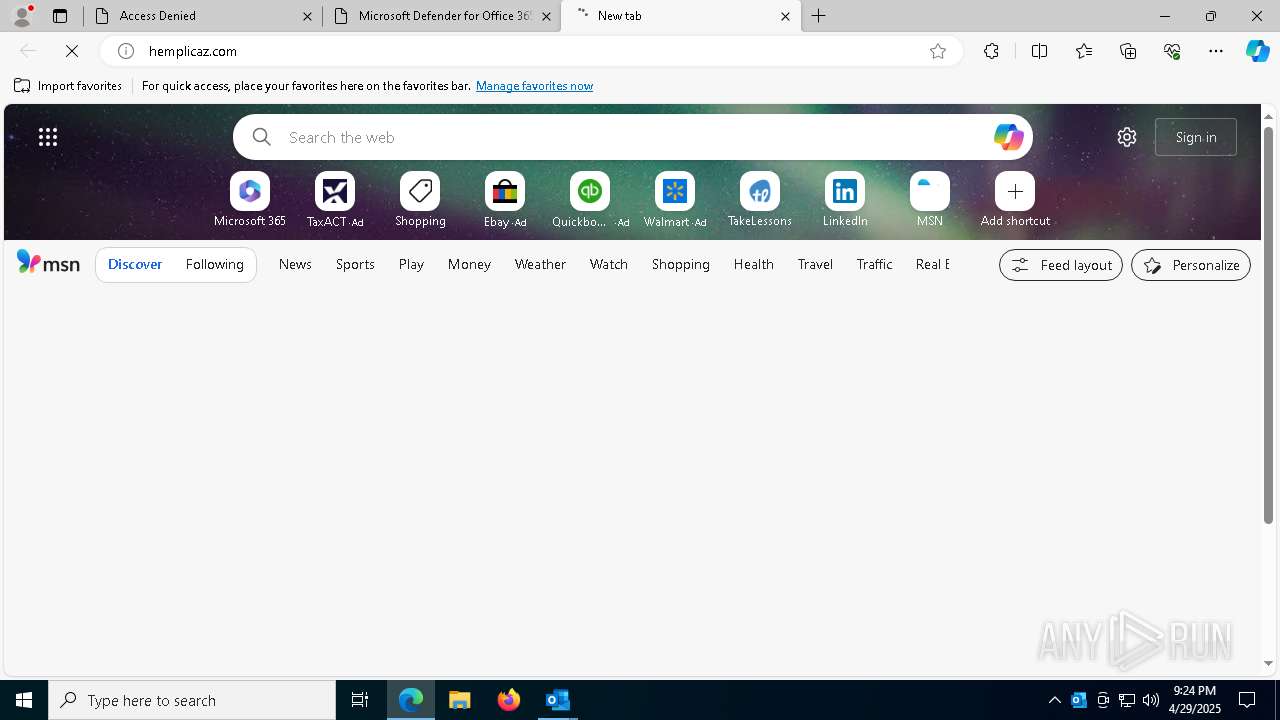Click the Sign in button
Screen dimensions: 1280x720
pos(1196,137)
